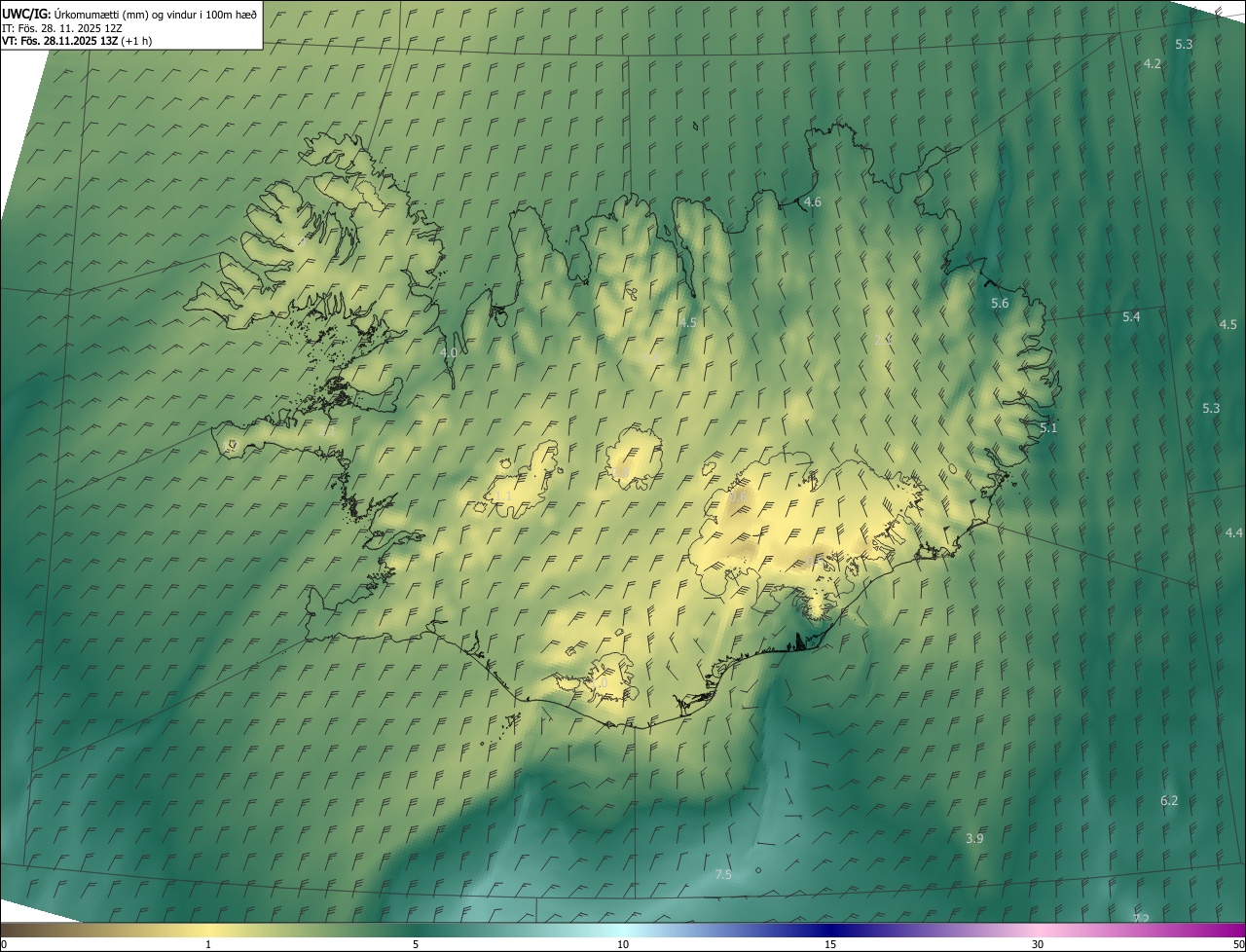Click the colour scale tick label 0

4,945
